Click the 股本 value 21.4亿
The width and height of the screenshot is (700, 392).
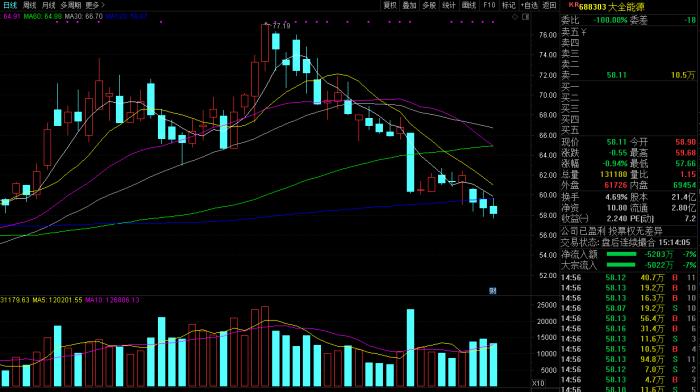click(683, 197)
